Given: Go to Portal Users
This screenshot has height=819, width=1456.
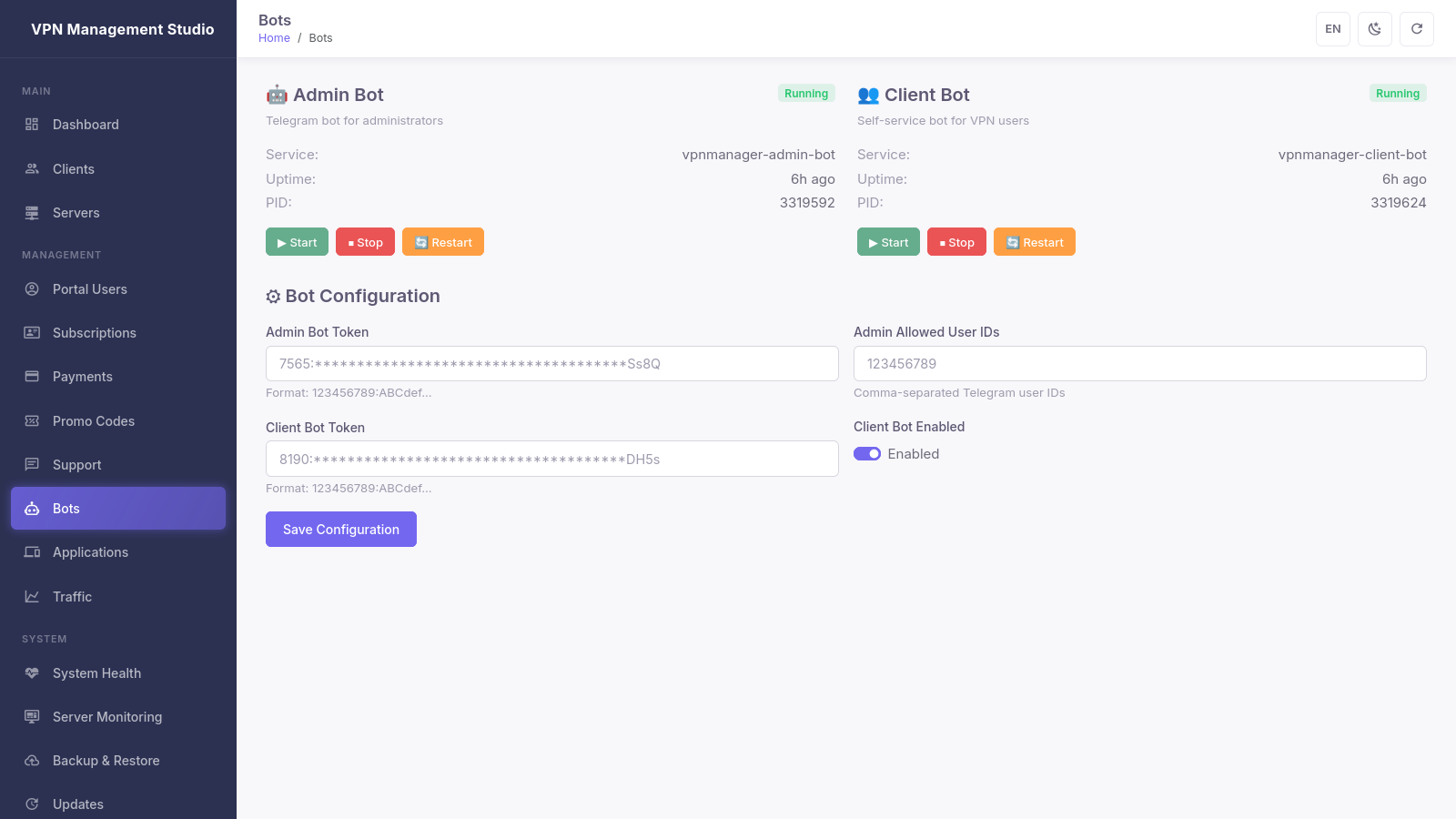Looking at the screenshot, I should tap(89, 288).
